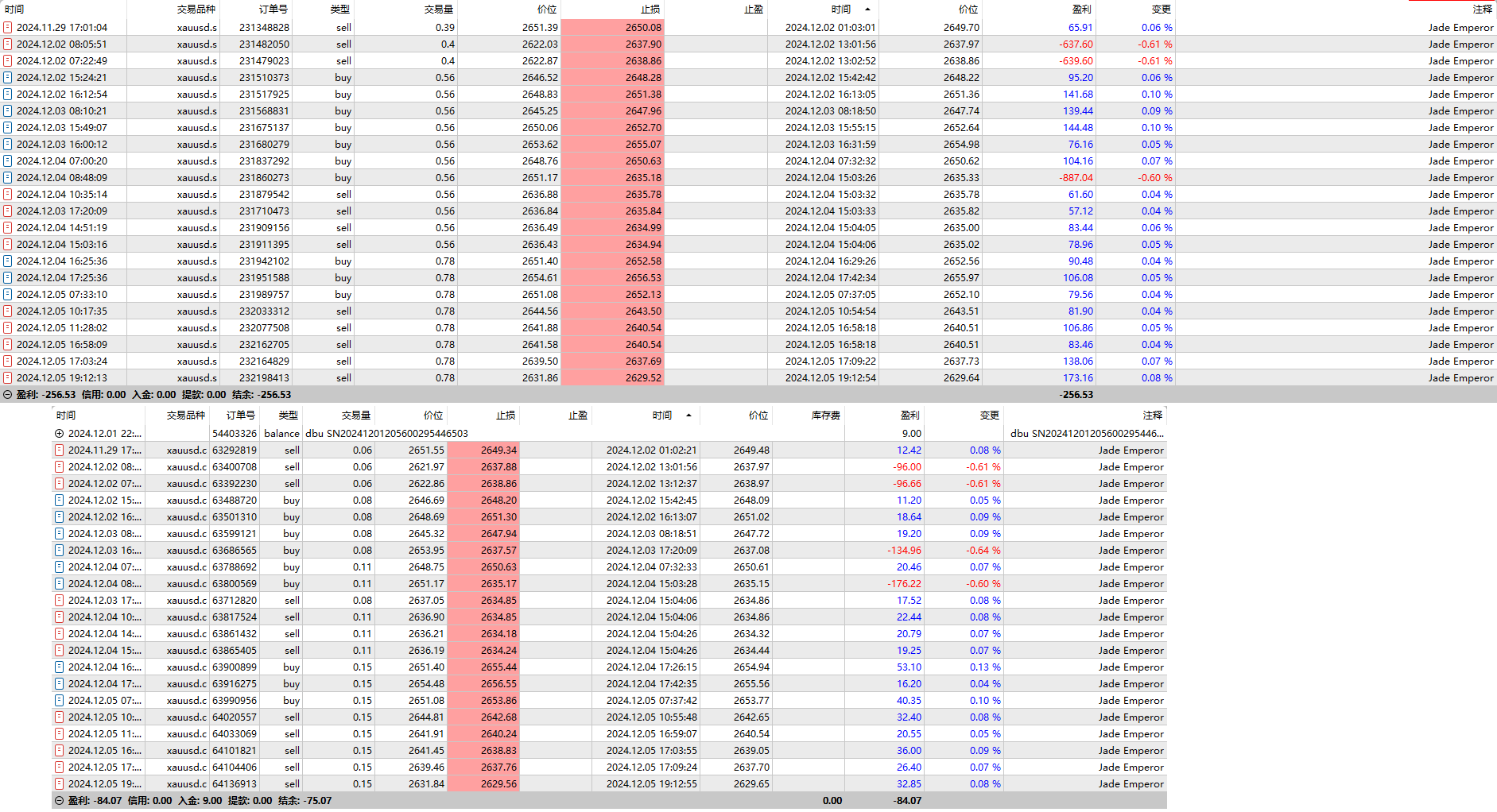Expand the balance entry icon for order 54403326
Viewport: 1497px width, 812px height.
point(59,433)
